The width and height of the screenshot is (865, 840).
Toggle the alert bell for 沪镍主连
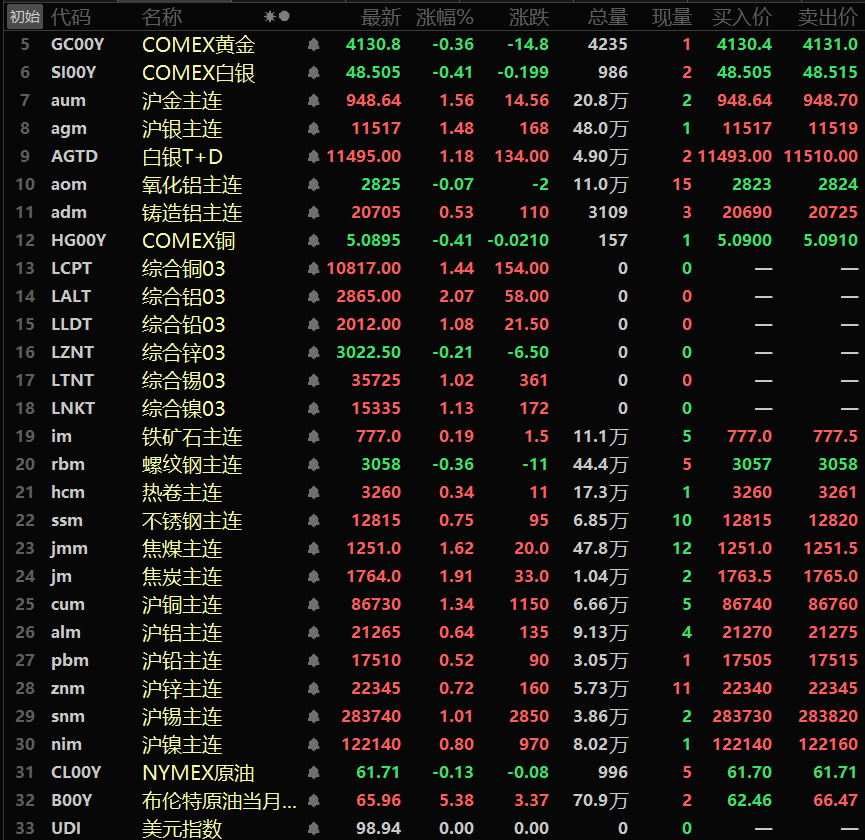[313, 744]
